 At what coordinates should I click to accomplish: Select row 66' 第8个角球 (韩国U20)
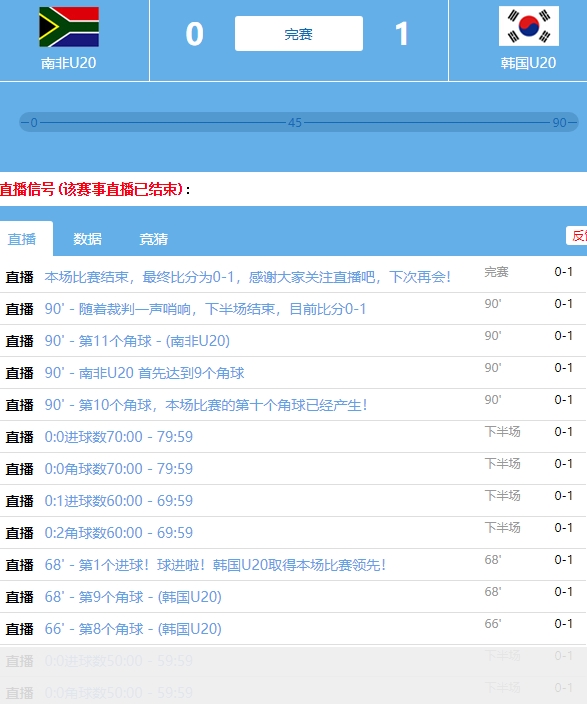293,629
